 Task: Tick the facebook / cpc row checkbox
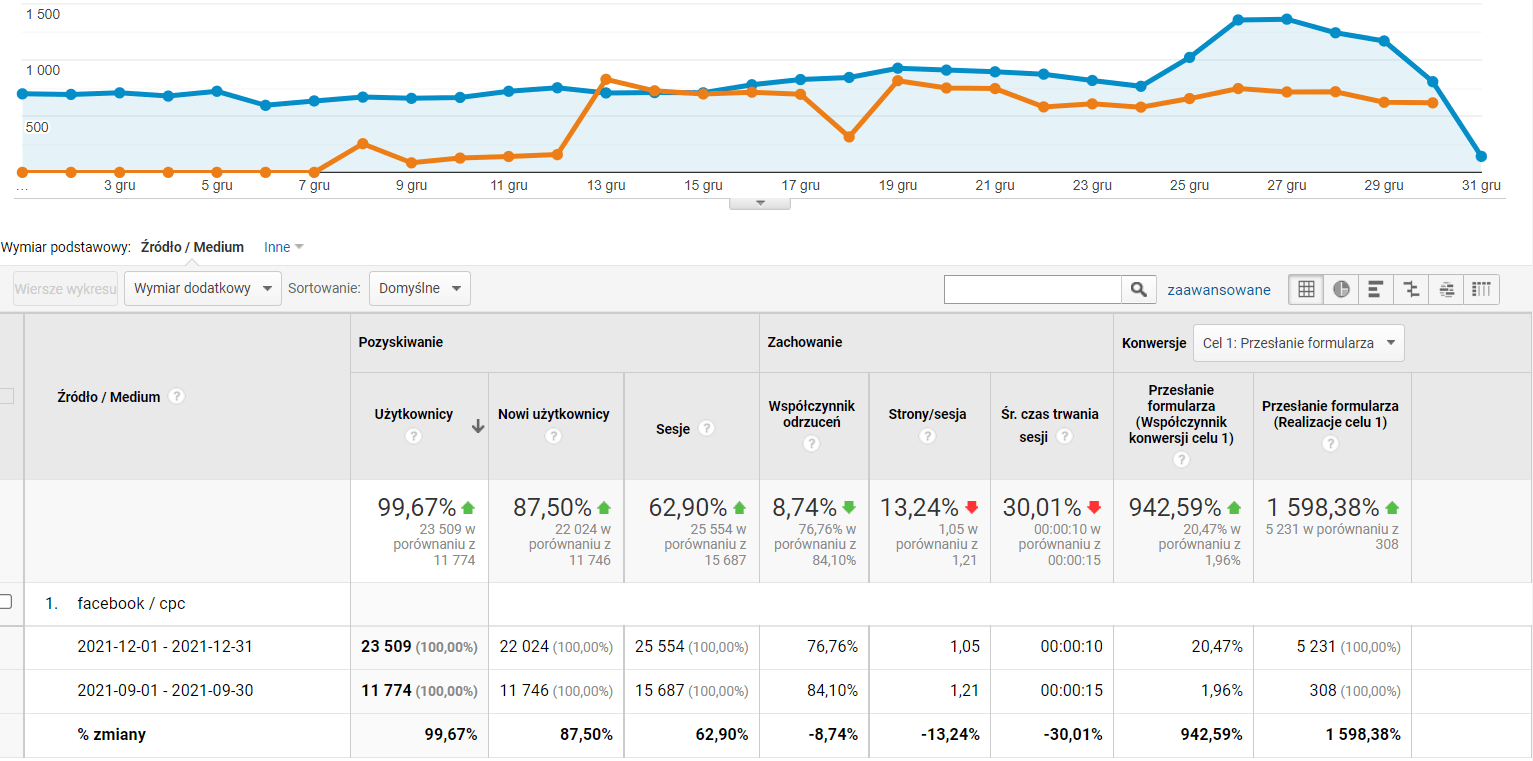coord(6,602)
